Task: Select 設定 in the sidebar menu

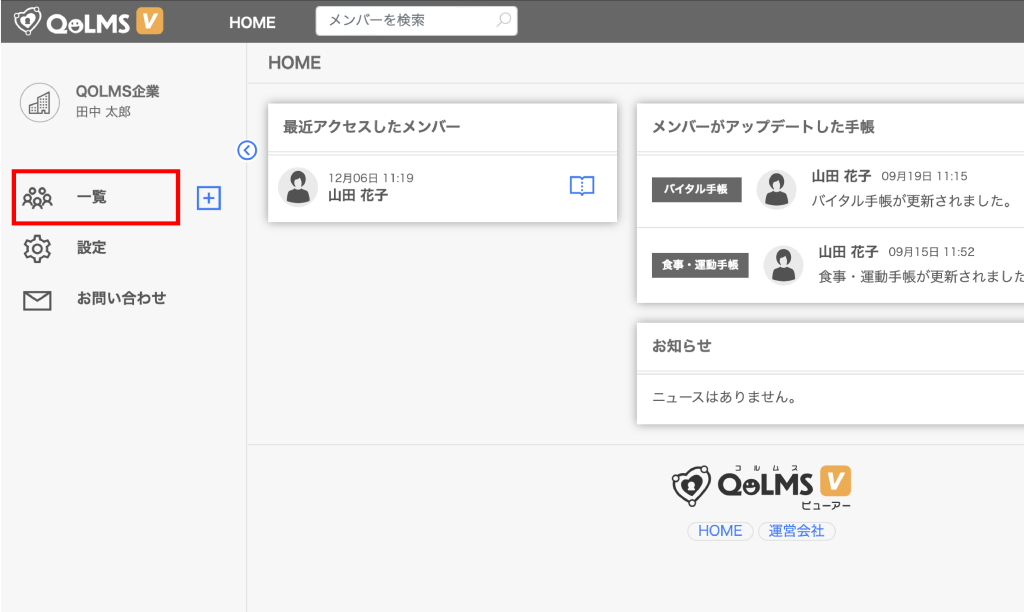Action: pyautogui.click(x=91, y=248)
